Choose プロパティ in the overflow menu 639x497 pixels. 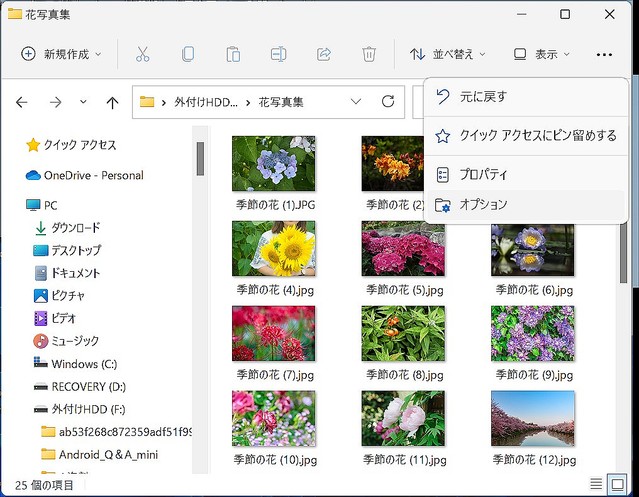click(483, 174)
